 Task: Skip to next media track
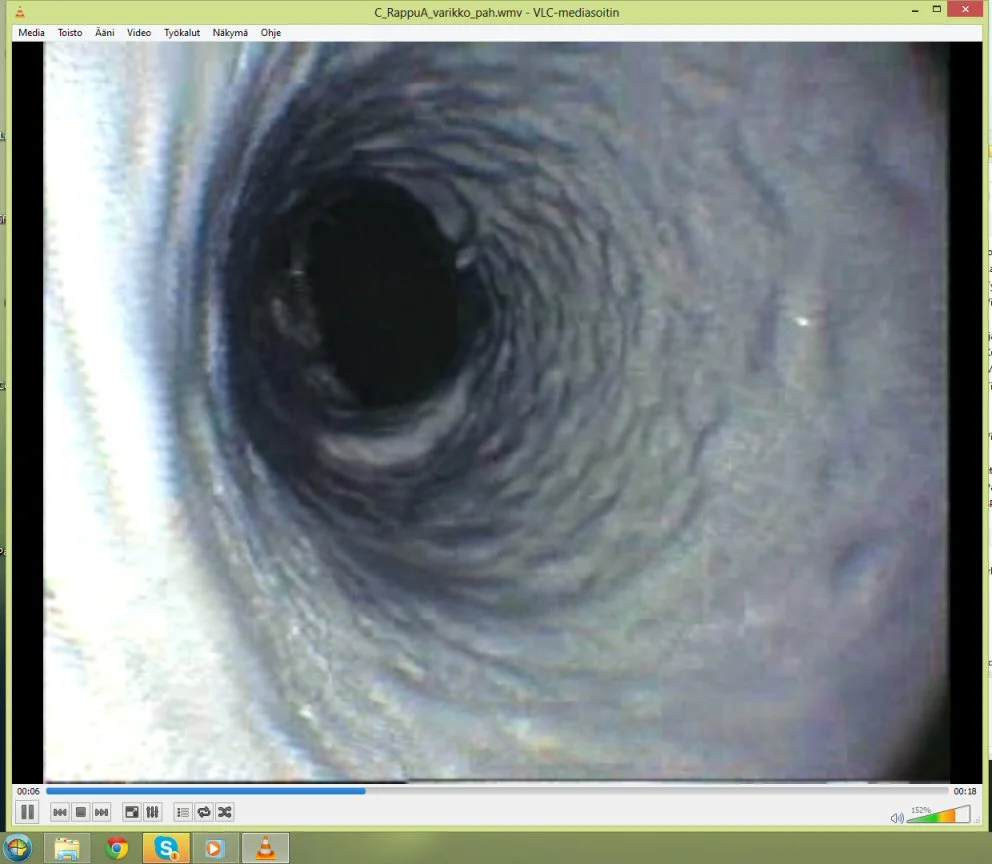tap(102, 812)
